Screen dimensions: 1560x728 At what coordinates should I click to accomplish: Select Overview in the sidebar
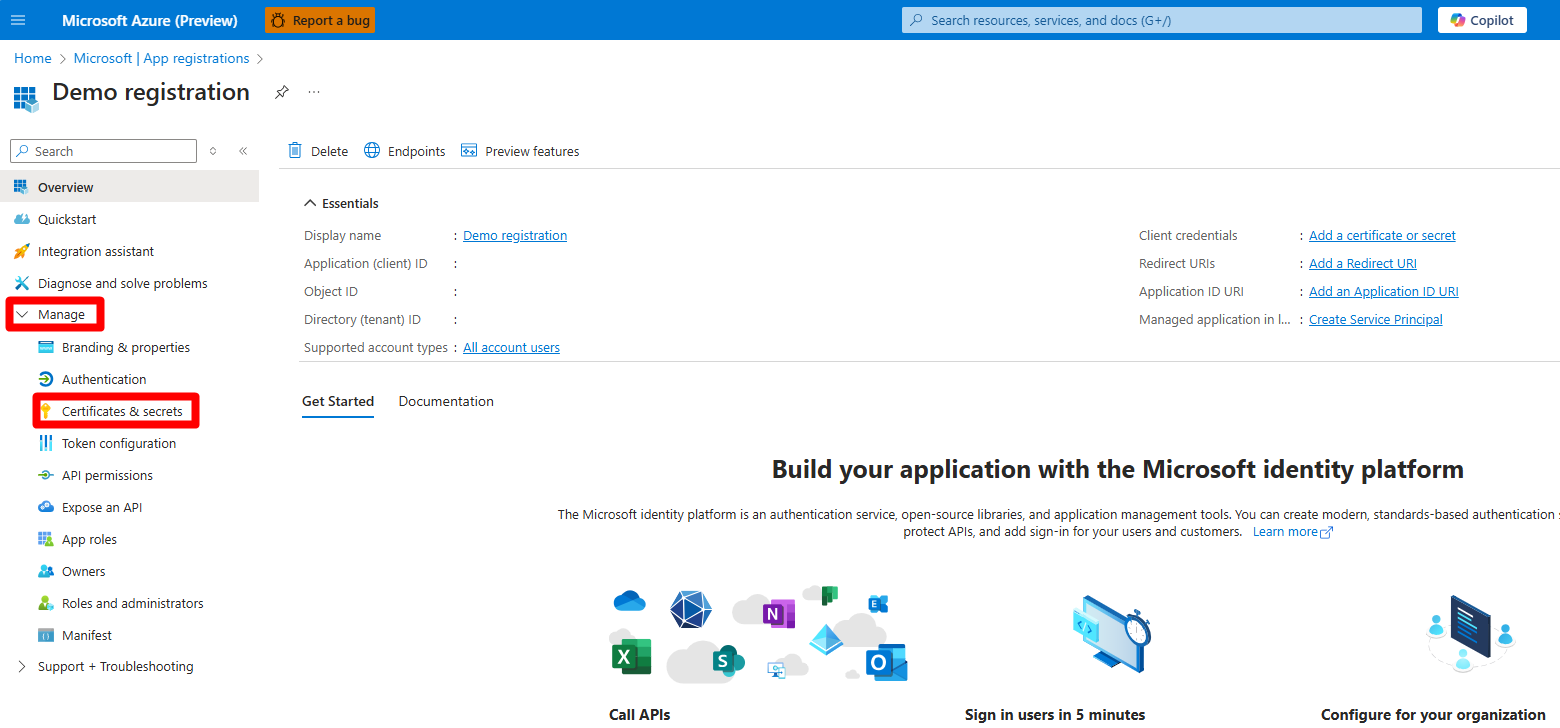130,187
